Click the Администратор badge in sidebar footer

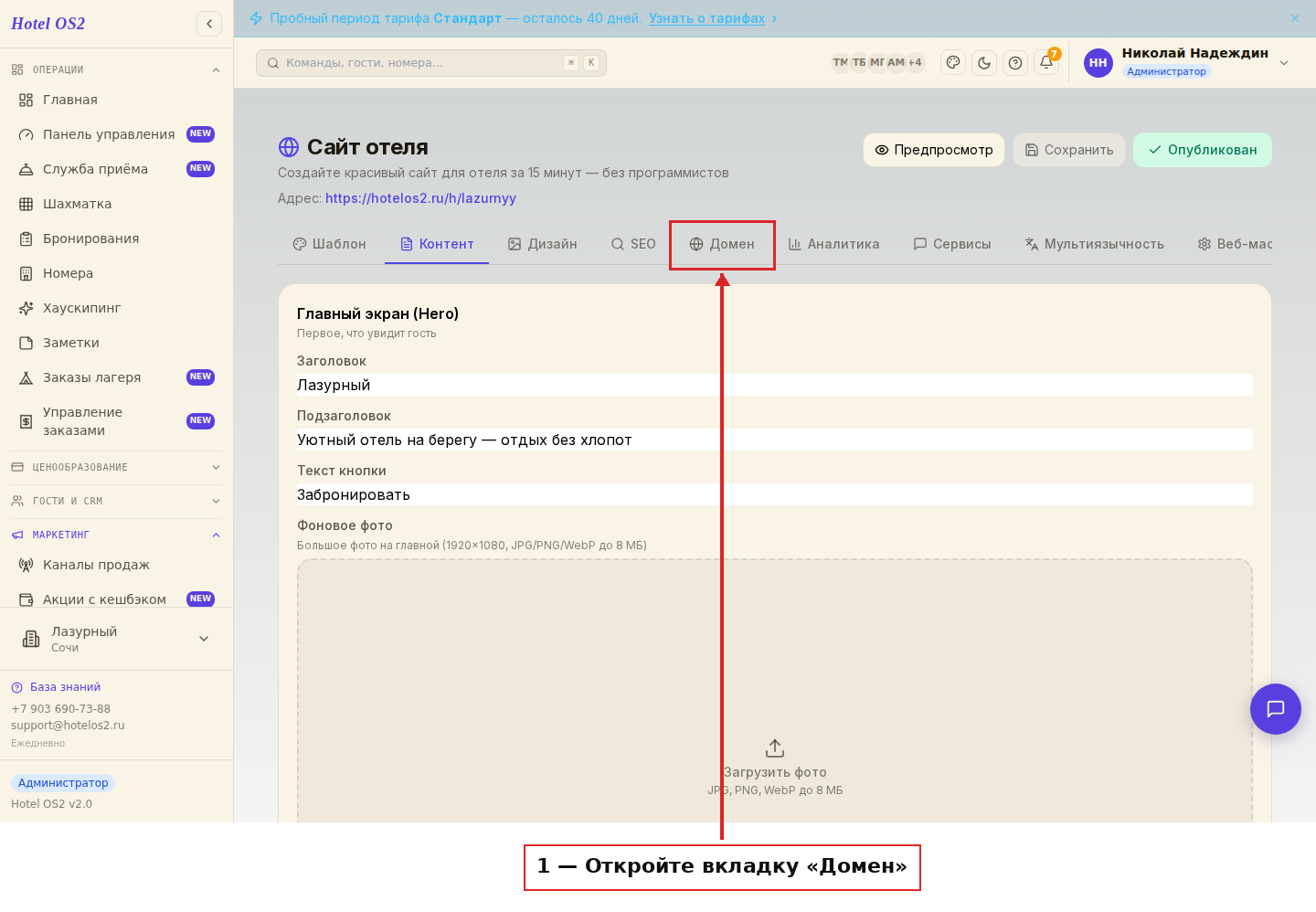pyautogui.click(x=63, y=783)
